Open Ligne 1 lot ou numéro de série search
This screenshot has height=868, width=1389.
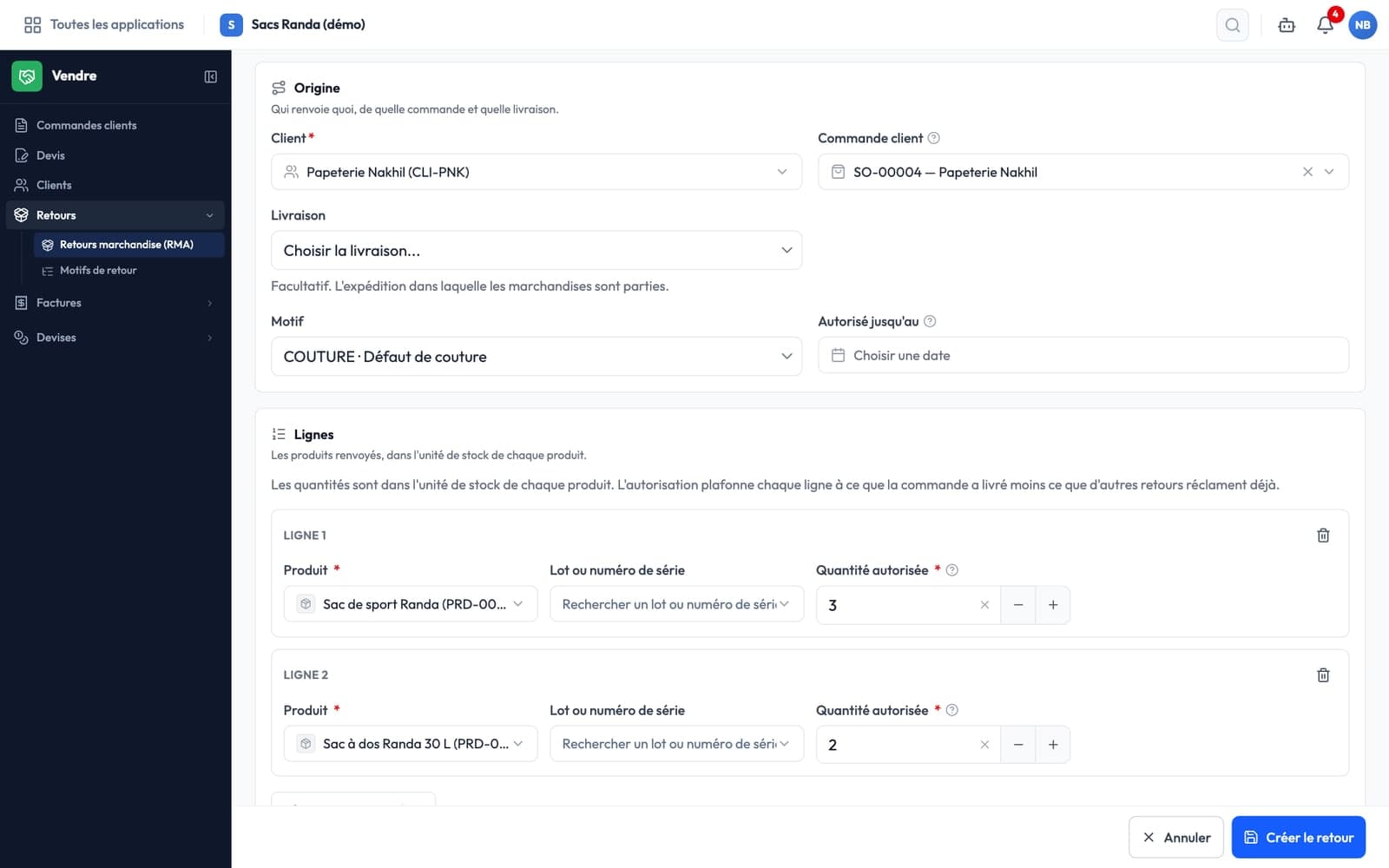click(x=676, y=604)
